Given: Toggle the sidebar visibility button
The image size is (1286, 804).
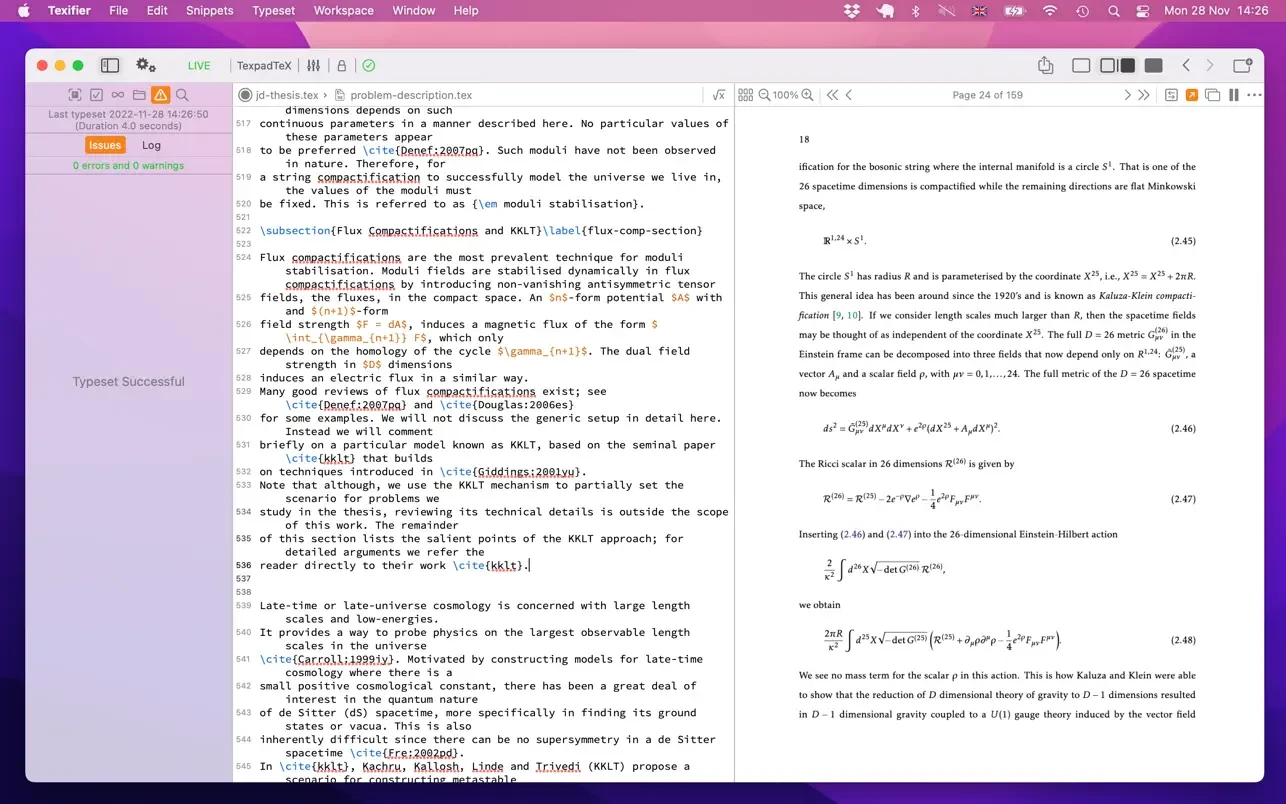Looking at the screenshot, I should [x=110, y=65].
